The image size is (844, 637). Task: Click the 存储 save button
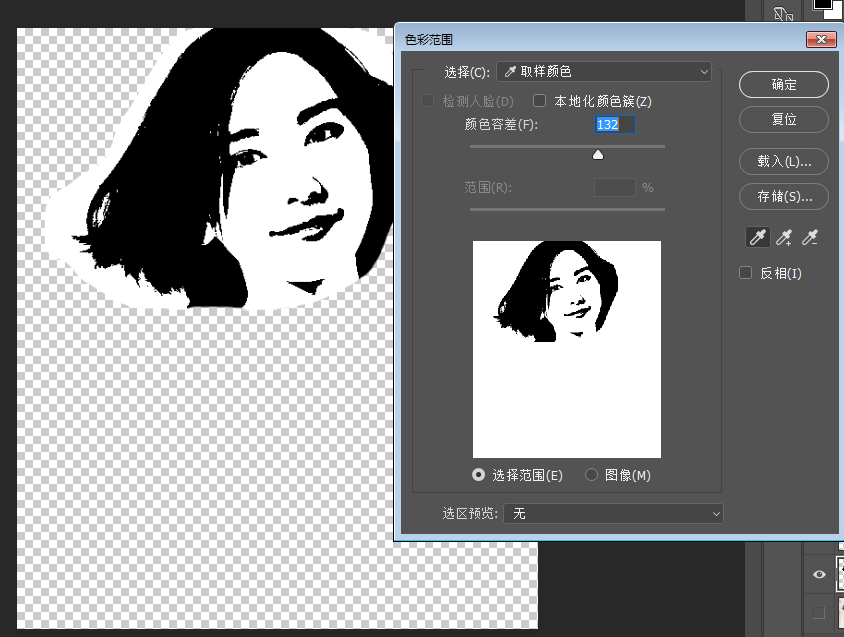[784, 197]
